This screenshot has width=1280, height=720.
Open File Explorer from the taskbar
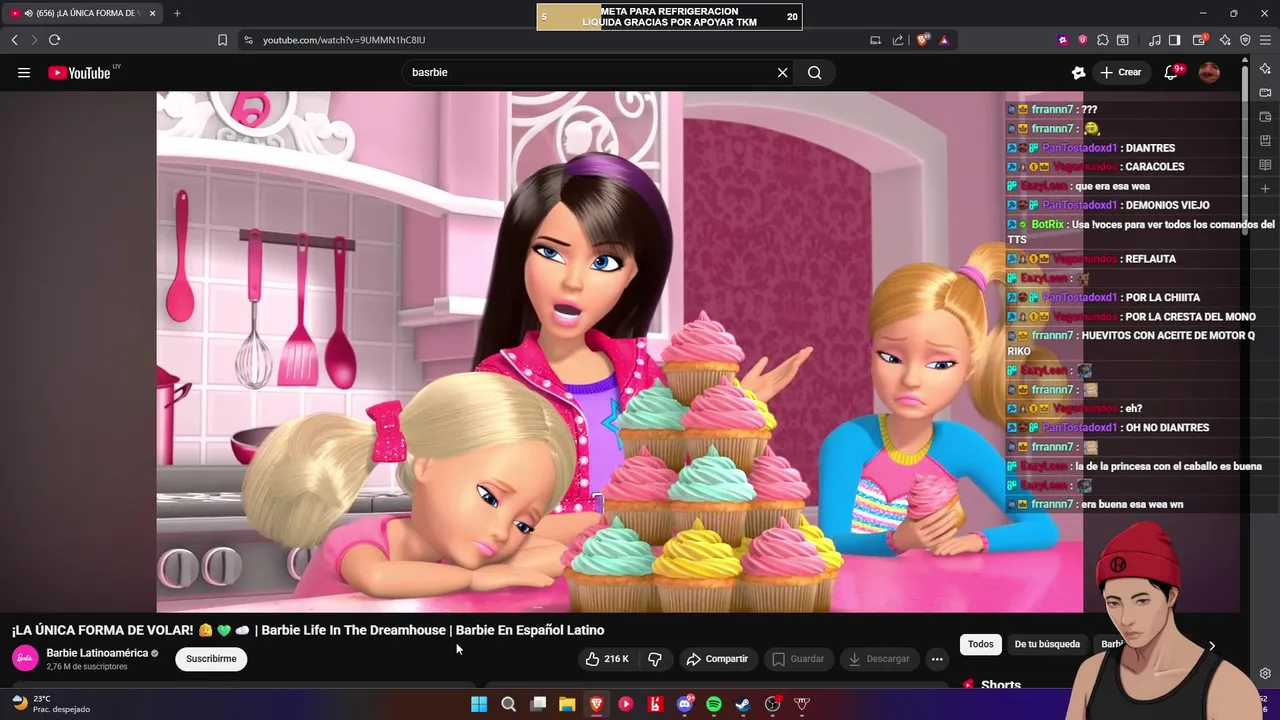click(567, 704)
